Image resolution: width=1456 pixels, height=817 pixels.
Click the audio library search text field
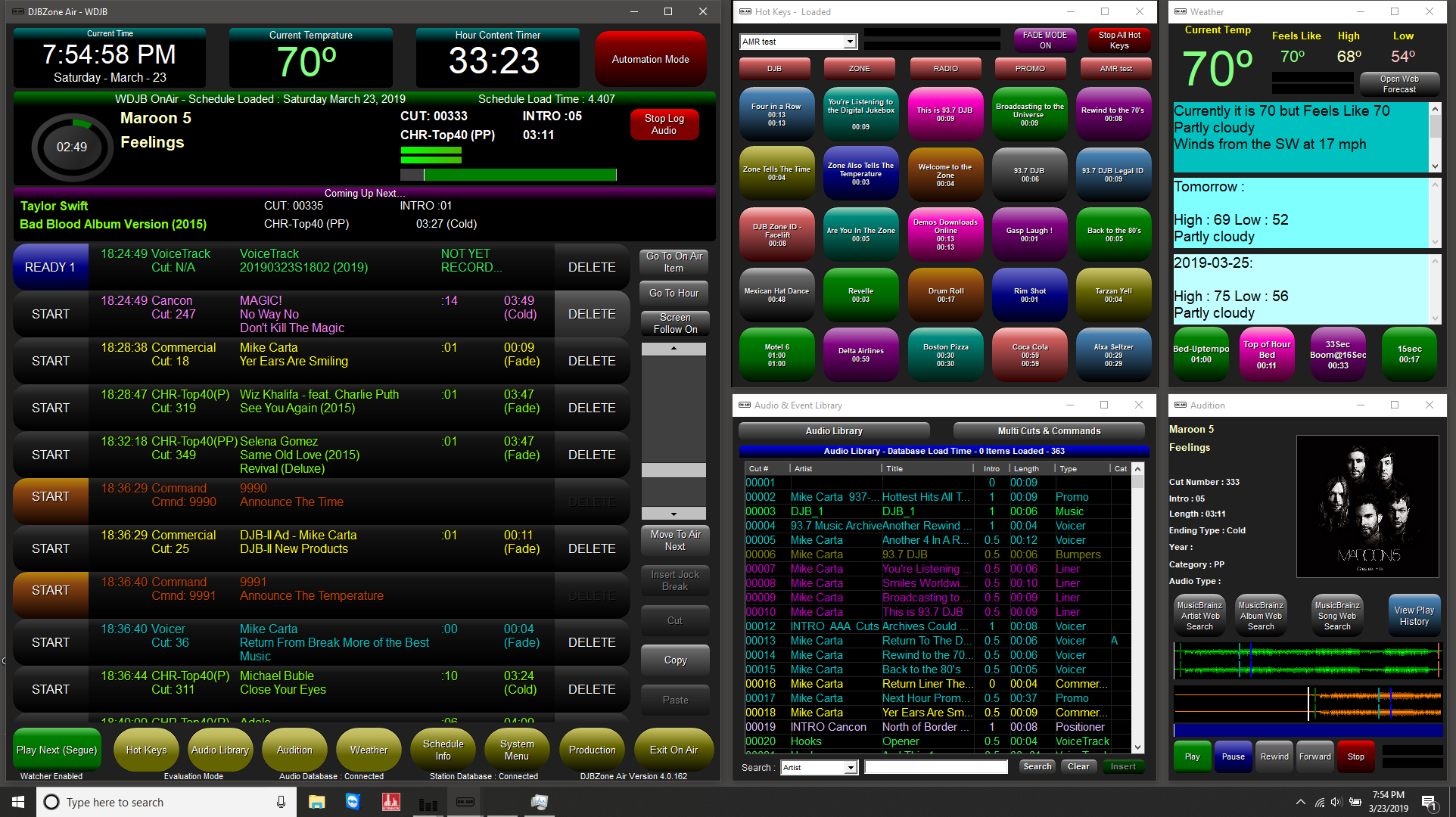(936, 767)
